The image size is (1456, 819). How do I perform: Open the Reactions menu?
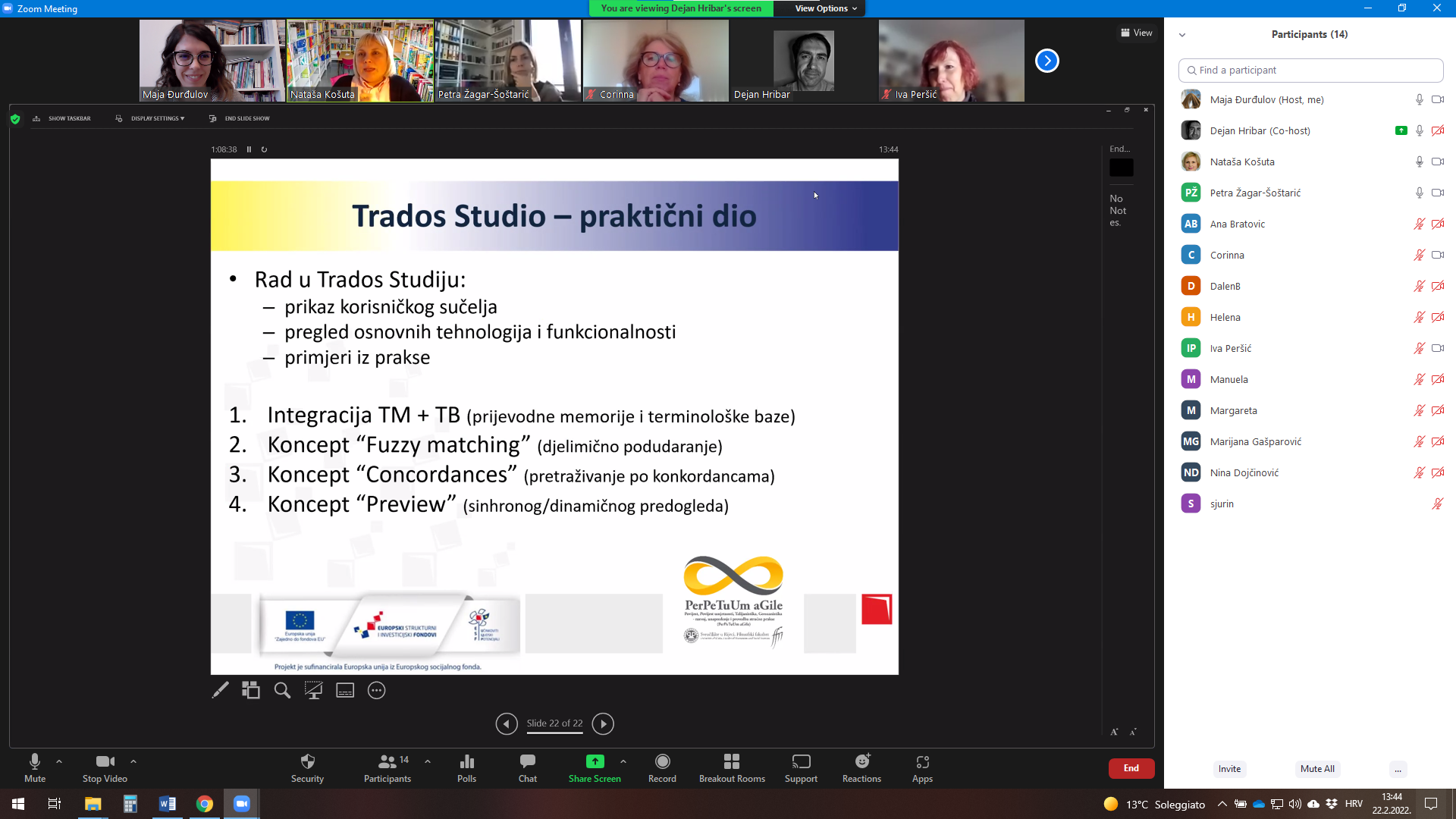click(x=861, y=767)
